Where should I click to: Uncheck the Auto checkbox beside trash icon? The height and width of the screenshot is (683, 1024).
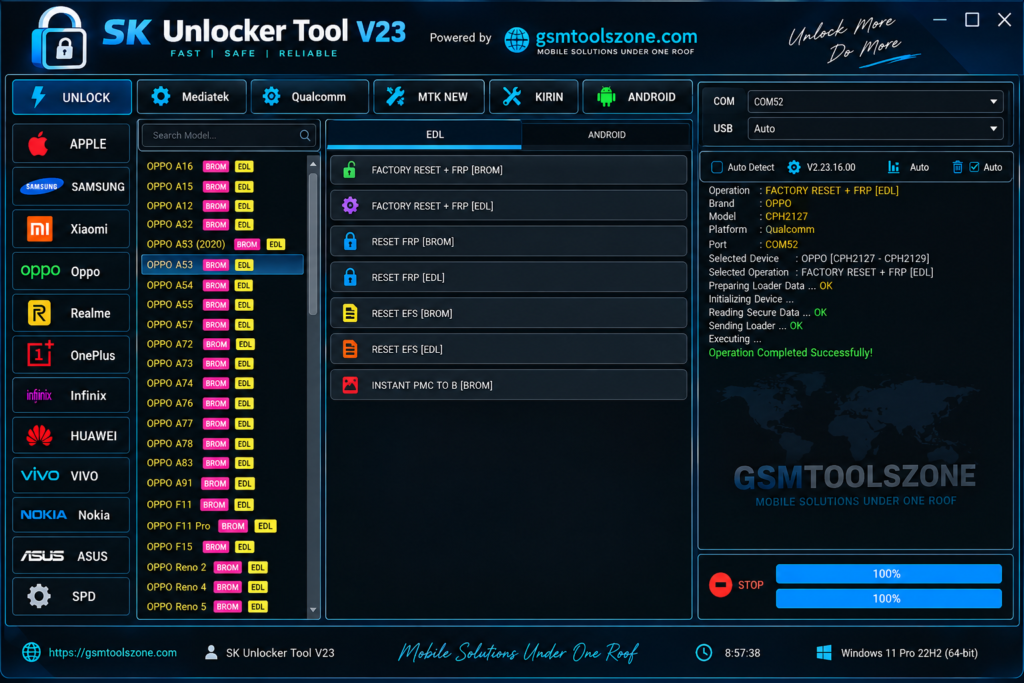coord(974,167)
